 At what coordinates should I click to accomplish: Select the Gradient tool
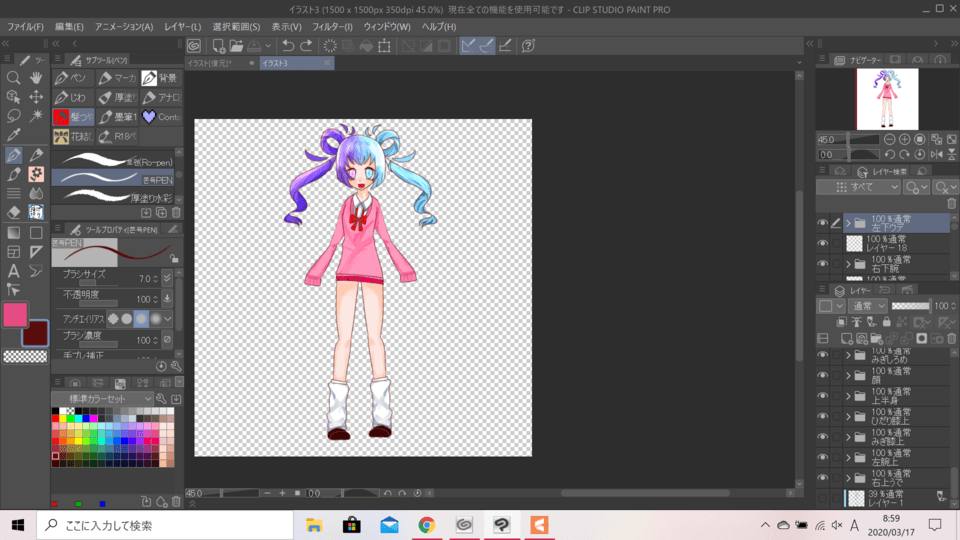click(x=13, y=233)
